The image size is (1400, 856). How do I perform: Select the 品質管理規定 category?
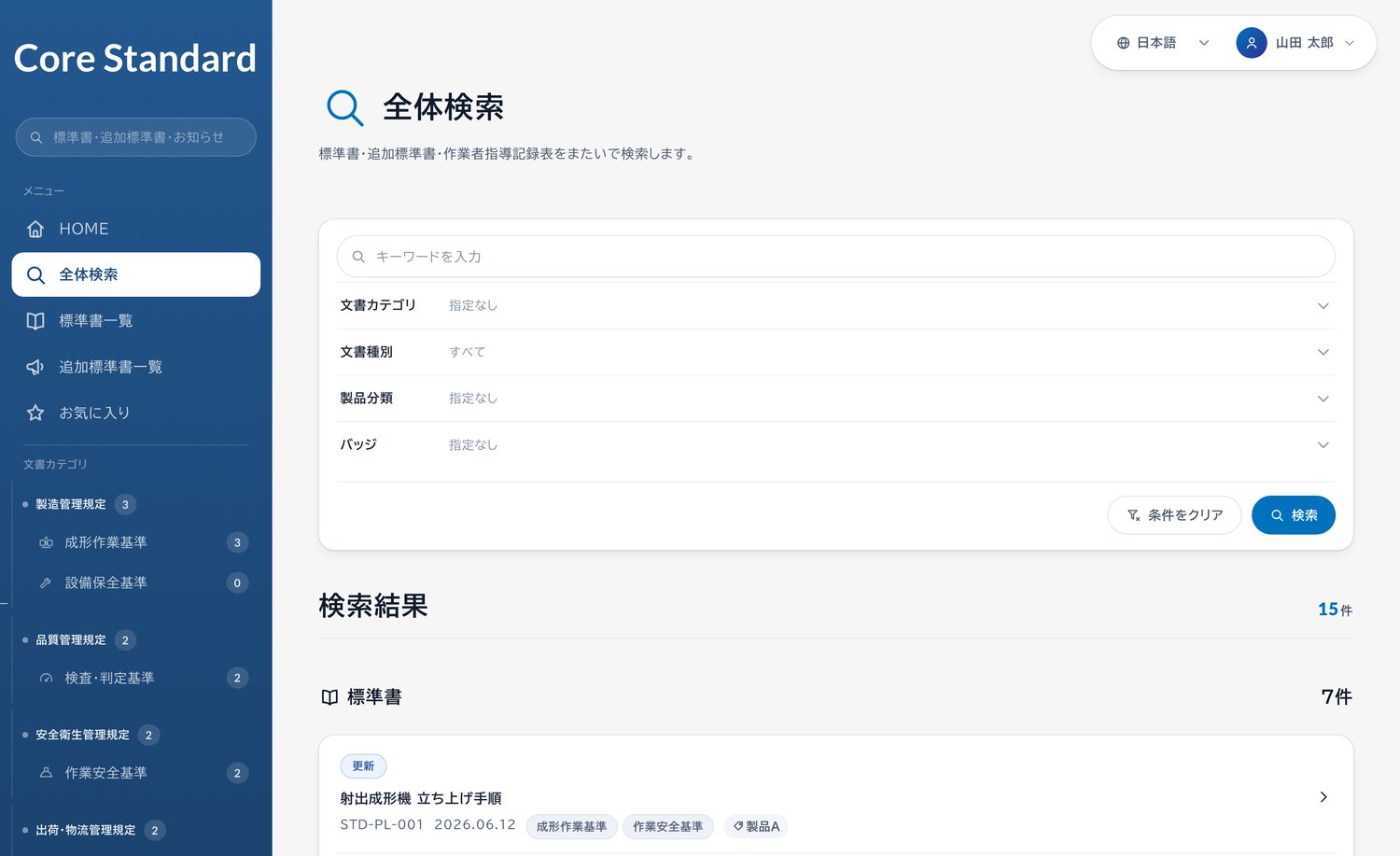coord(71,639)
